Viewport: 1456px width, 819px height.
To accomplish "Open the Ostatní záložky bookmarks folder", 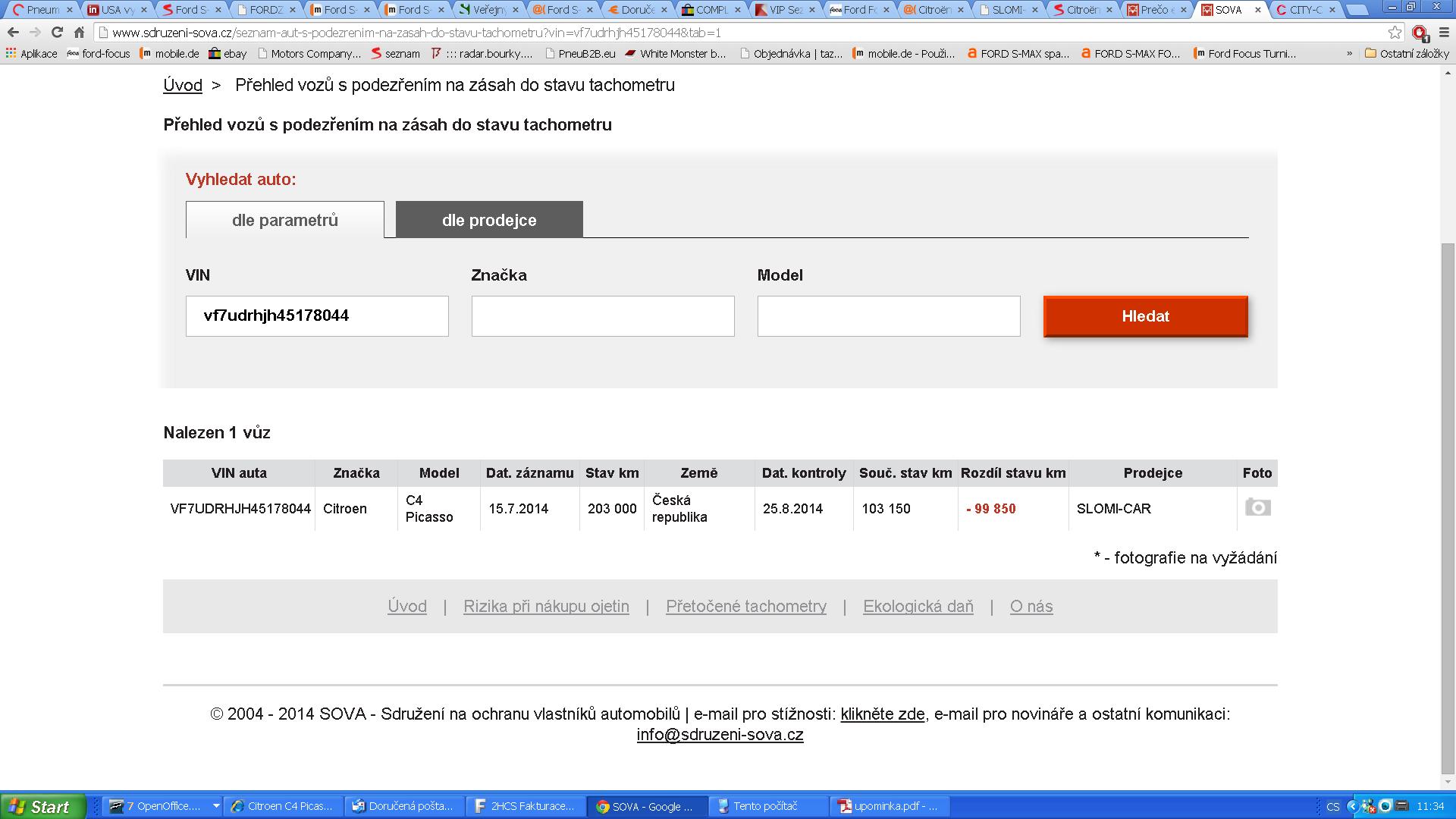I will tap(1407, 54).
